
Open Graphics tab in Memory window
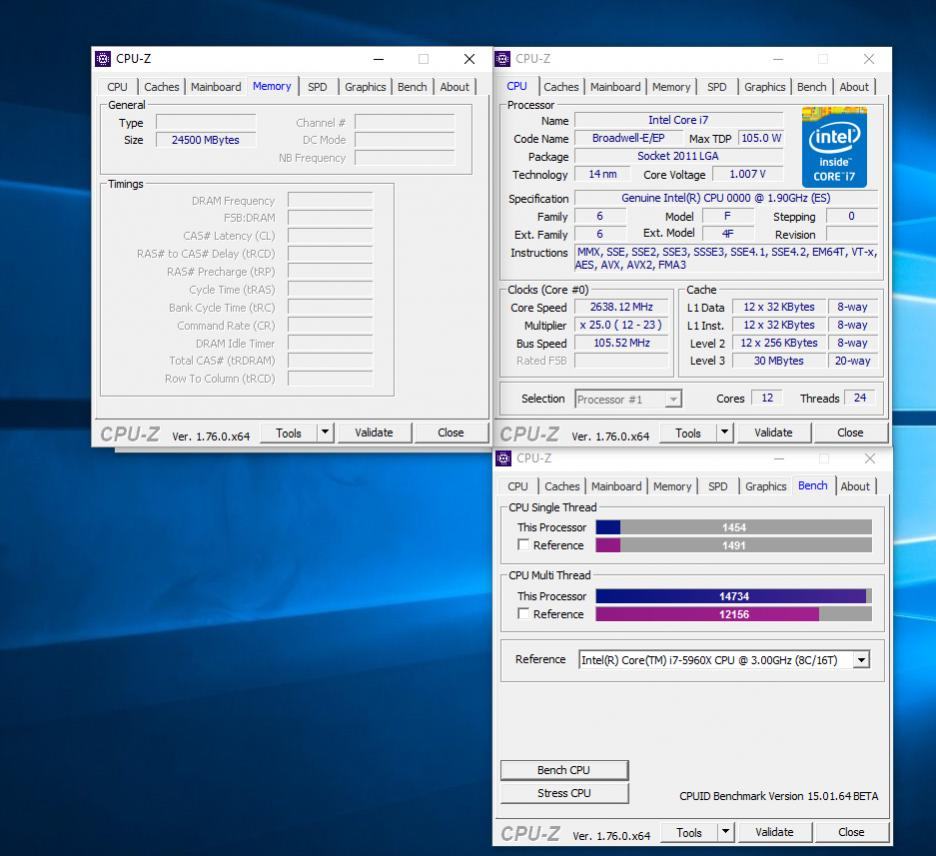pyautogui.click(x=365, y=87)
